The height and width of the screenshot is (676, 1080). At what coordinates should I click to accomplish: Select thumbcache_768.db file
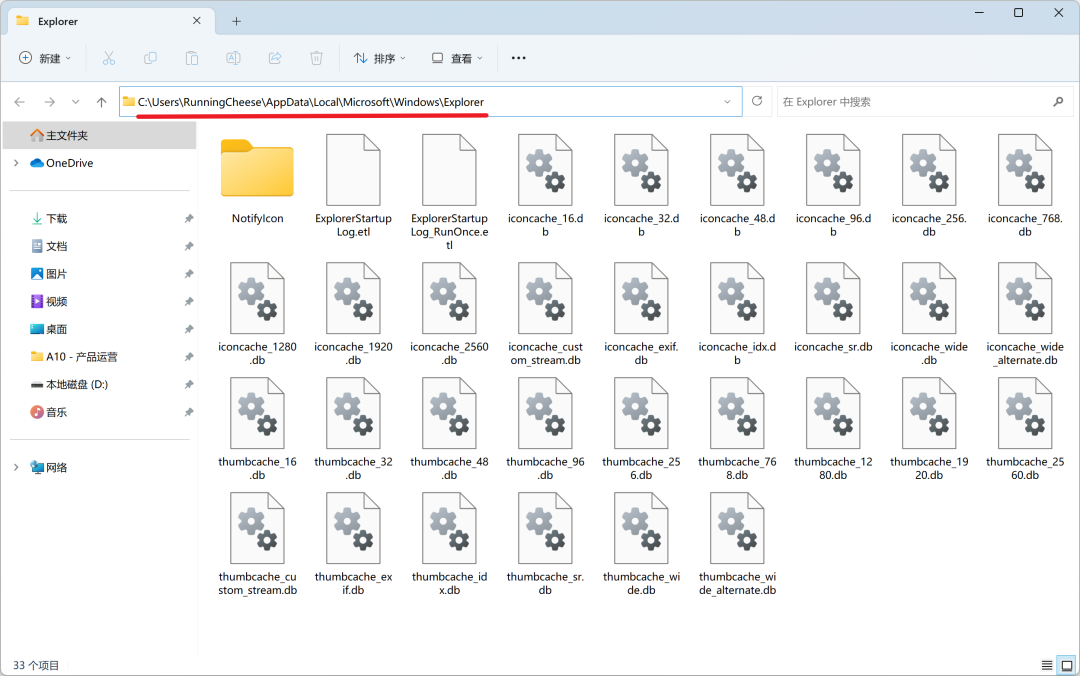(x=737, y=429)
